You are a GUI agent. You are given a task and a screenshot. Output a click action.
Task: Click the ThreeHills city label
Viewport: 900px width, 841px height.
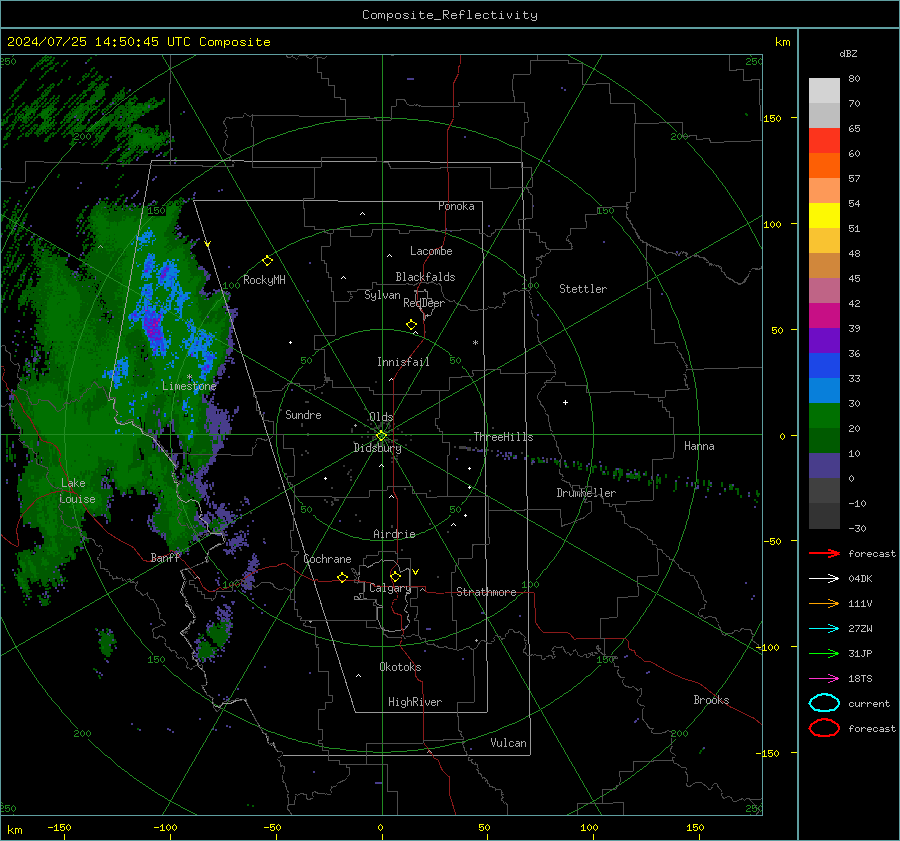coord(503,437)
